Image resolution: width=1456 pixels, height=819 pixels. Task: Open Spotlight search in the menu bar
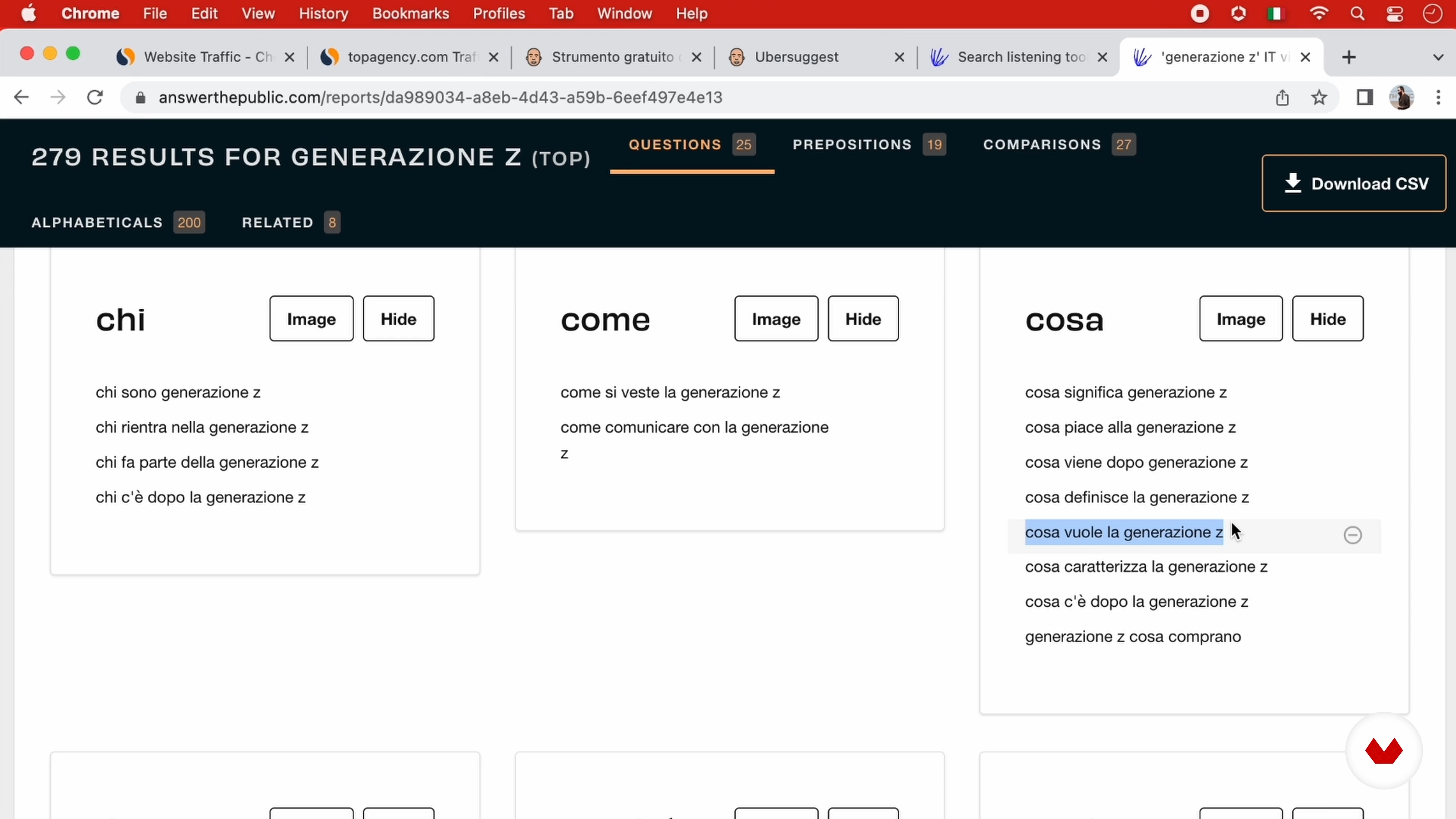click(1357, 14)
